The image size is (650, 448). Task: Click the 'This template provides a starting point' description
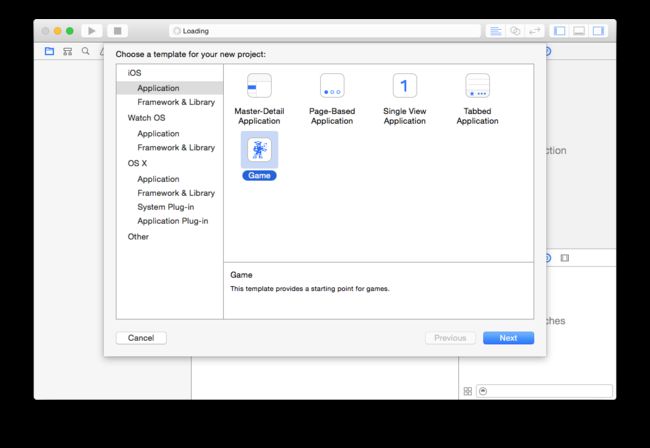[x=310, y=288]
